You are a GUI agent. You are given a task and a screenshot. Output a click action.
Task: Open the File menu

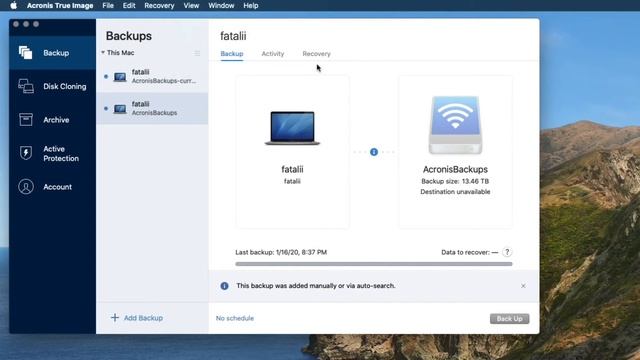click(108, 5)
